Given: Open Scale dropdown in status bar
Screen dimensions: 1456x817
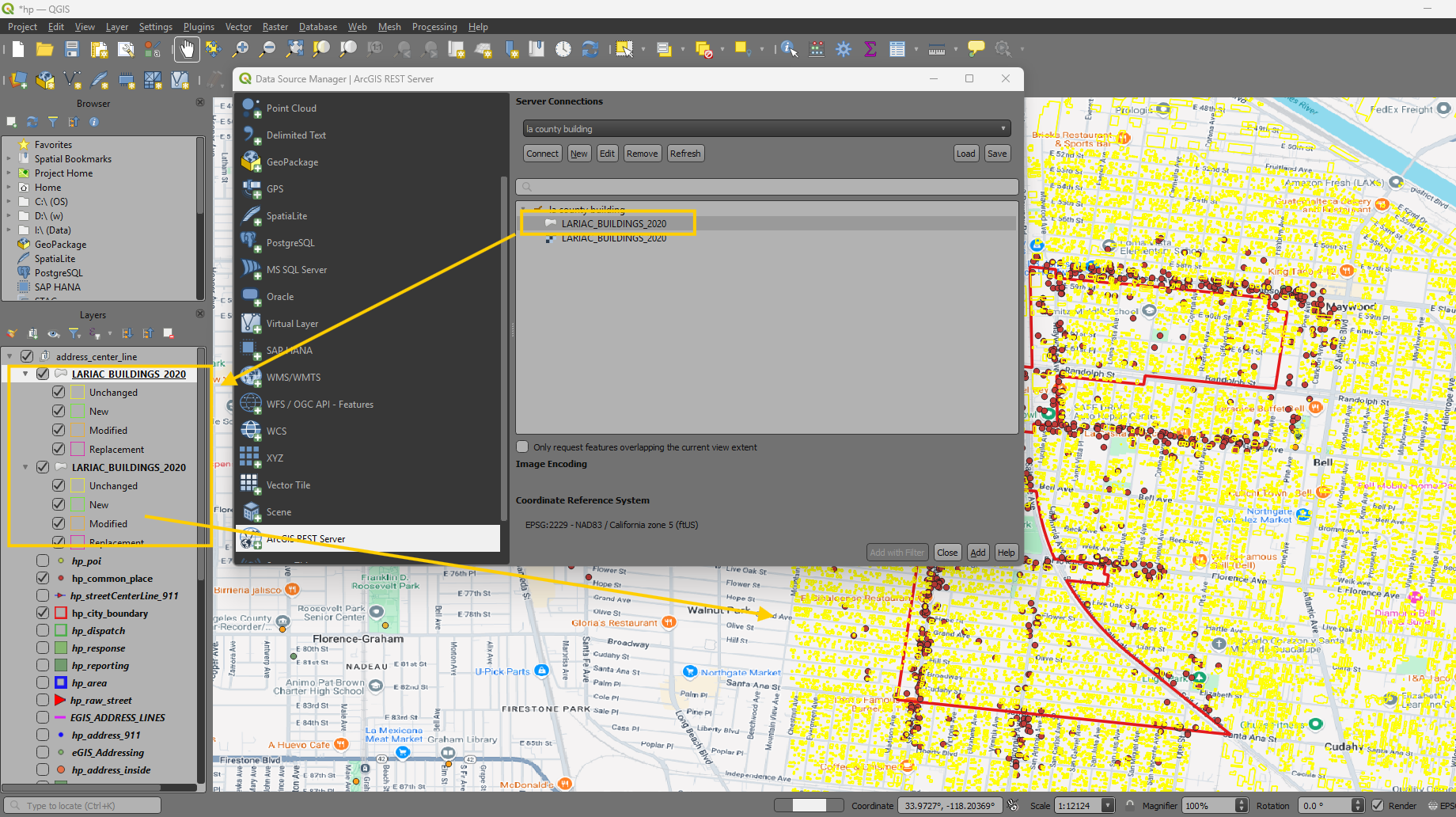Looking at the screenshot, I should tap(1108, 805).
